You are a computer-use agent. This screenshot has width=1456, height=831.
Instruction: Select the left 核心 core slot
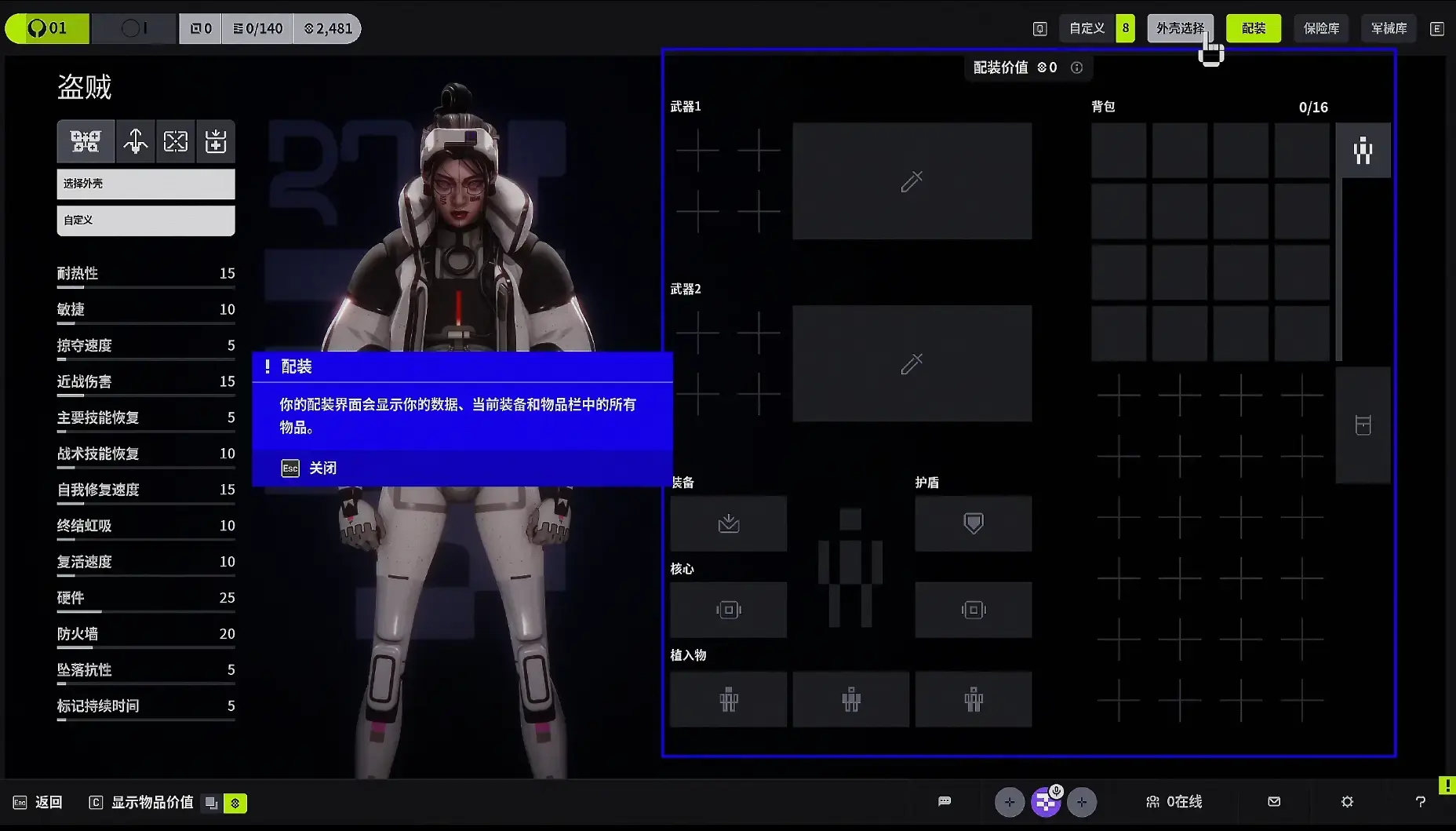click(x=729, y=610)
